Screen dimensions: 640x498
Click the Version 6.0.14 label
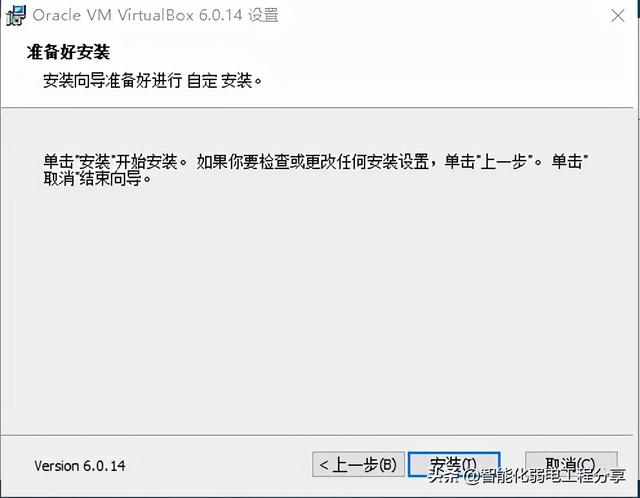[x=80, y=466]
